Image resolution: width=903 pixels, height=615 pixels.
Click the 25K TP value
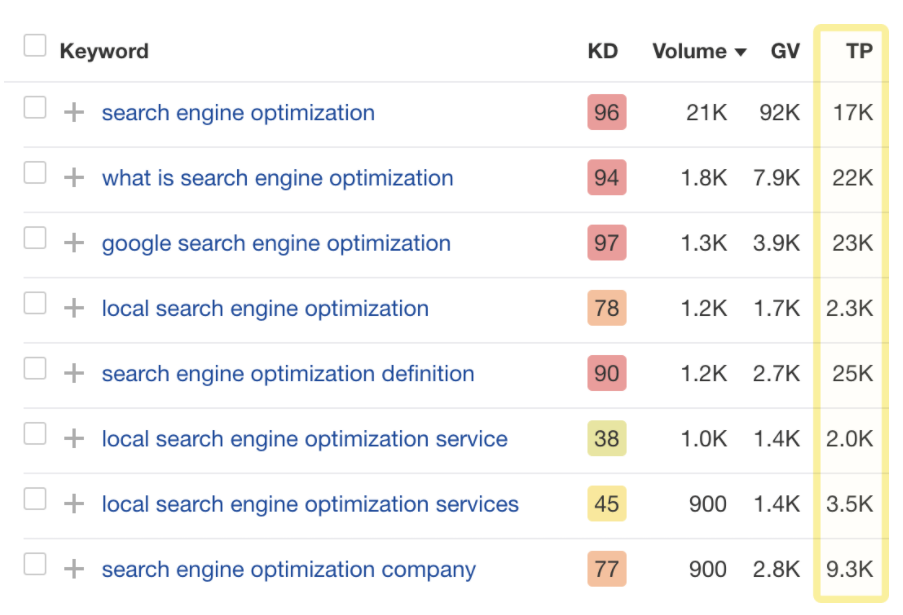point(852,374)
